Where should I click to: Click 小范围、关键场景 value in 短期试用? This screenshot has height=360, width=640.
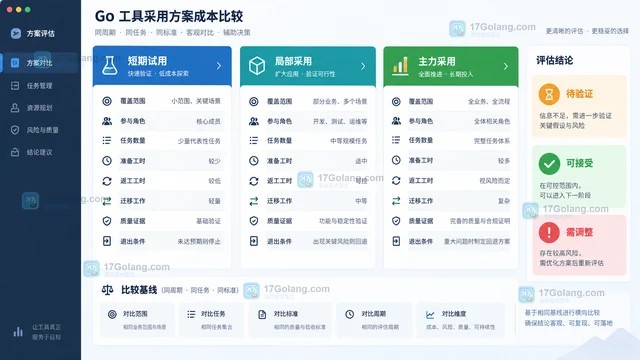point(196,101)
